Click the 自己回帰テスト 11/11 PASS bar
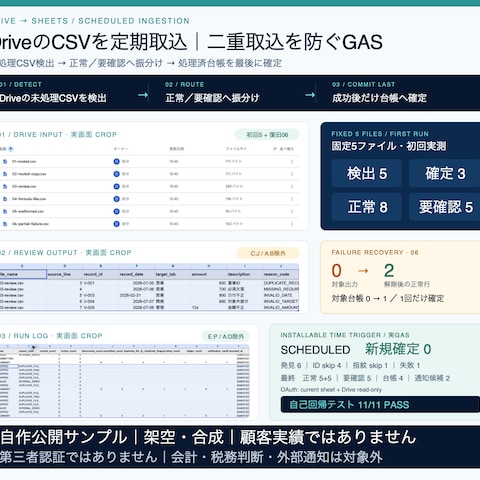The image size is (480, 480). [380, 405]
